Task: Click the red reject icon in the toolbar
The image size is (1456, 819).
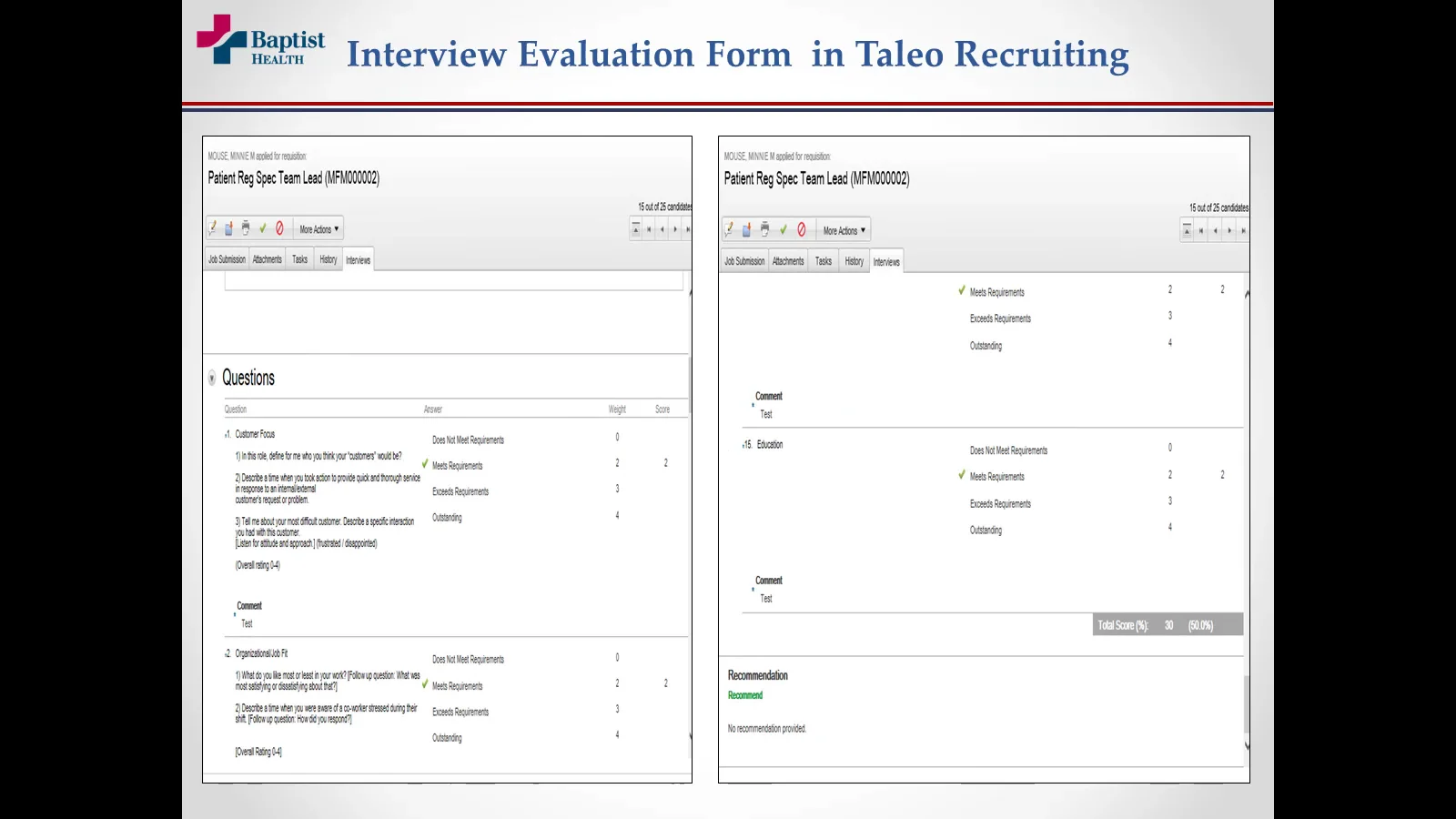Action: [279, 227]
